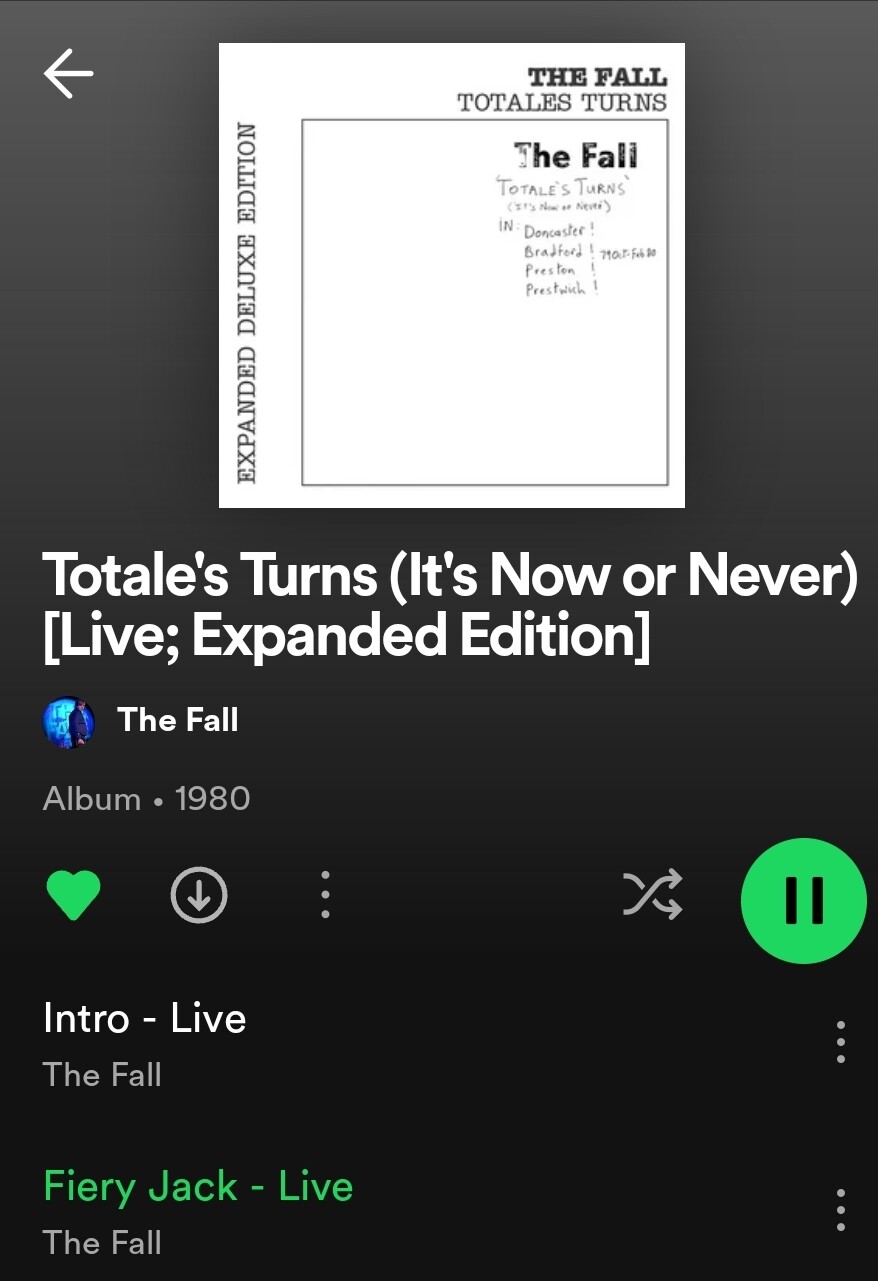Pause playback with the green button

click(x=803, y=900)
